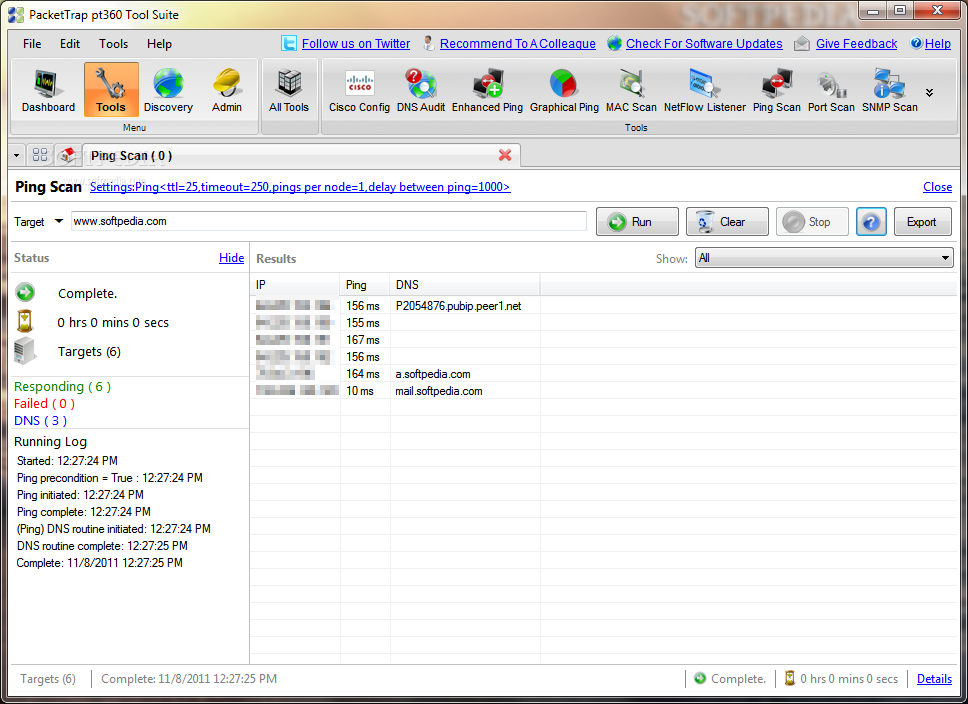Click the green Complete status icon
Screen dimensions: 968x704
(25, 293)
